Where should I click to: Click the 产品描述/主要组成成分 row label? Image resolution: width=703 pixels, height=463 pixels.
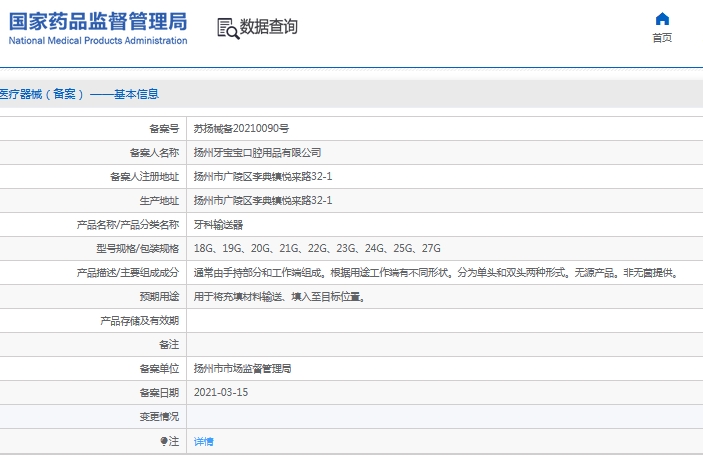click(x=128, y=273)
